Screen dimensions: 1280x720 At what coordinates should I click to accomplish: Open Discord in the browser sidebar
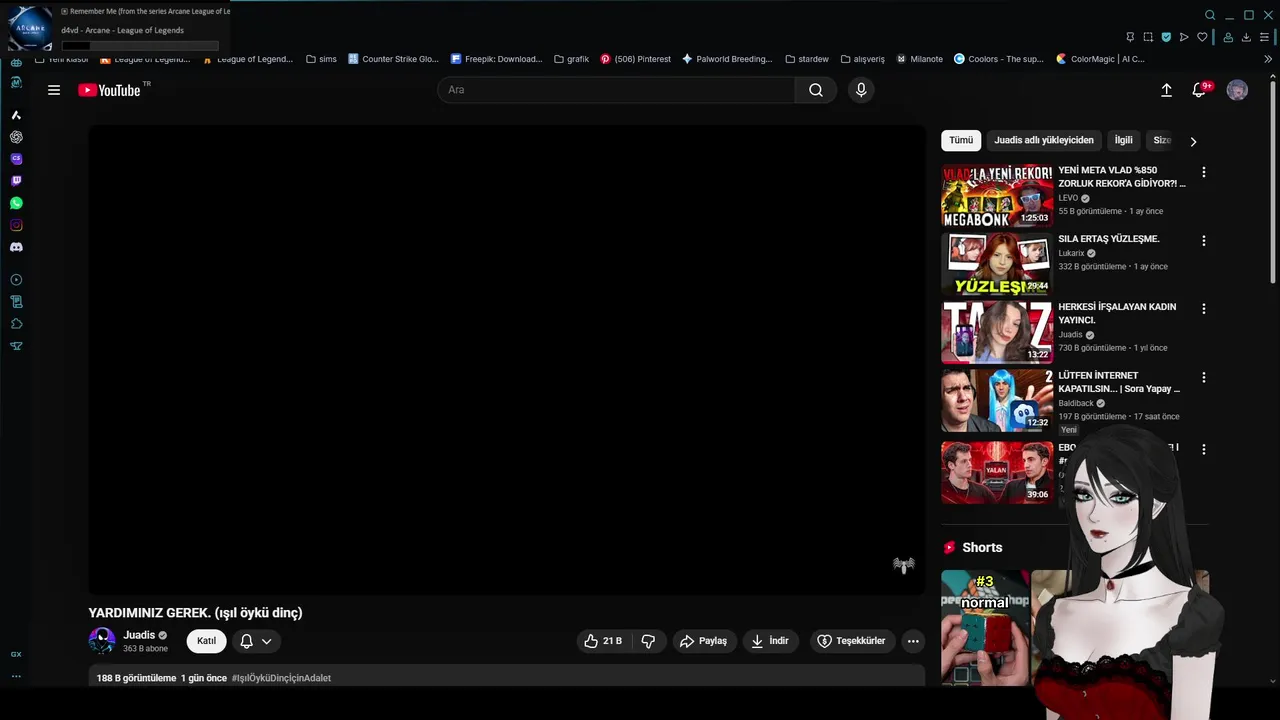pyautogui.click(x=16, y=247)
